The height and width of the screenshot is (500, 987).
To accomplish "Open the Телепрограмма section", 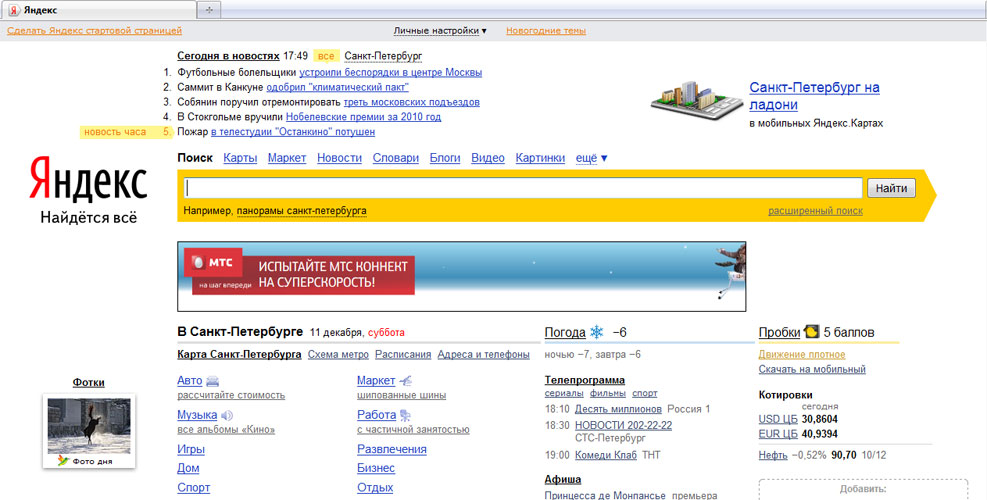I will click(x=585, y=380).
